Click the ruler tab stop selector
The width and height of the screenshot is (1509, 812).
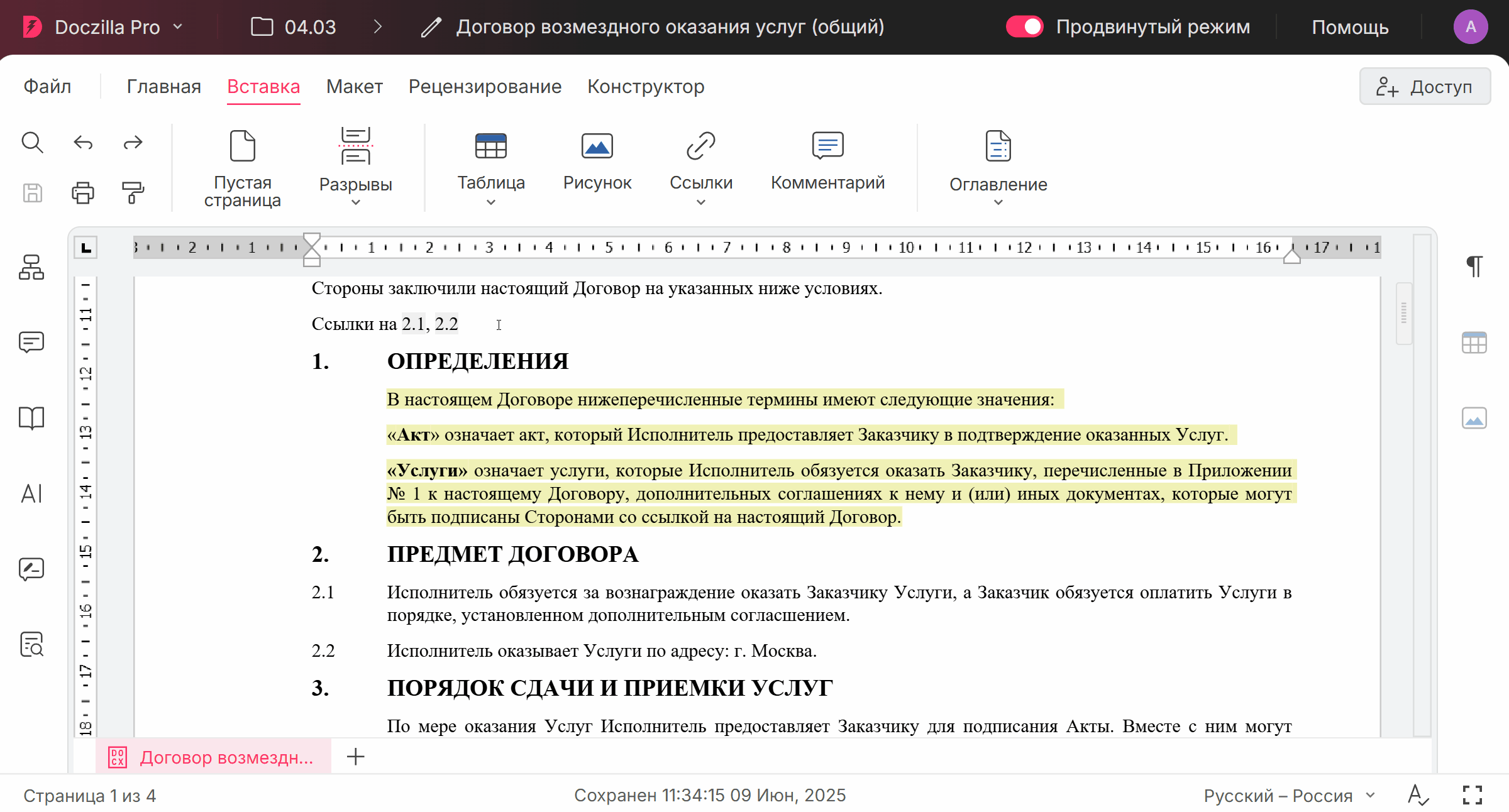86,247
